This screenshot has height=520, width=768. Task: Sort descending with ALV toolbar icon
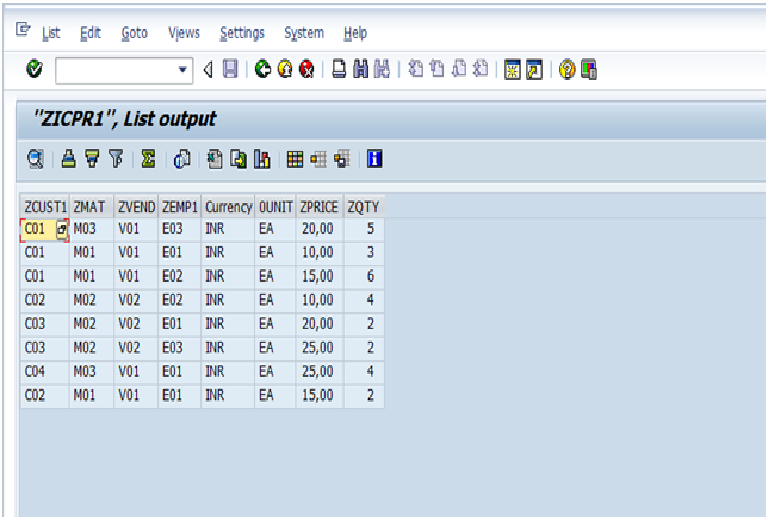[92, 159]
